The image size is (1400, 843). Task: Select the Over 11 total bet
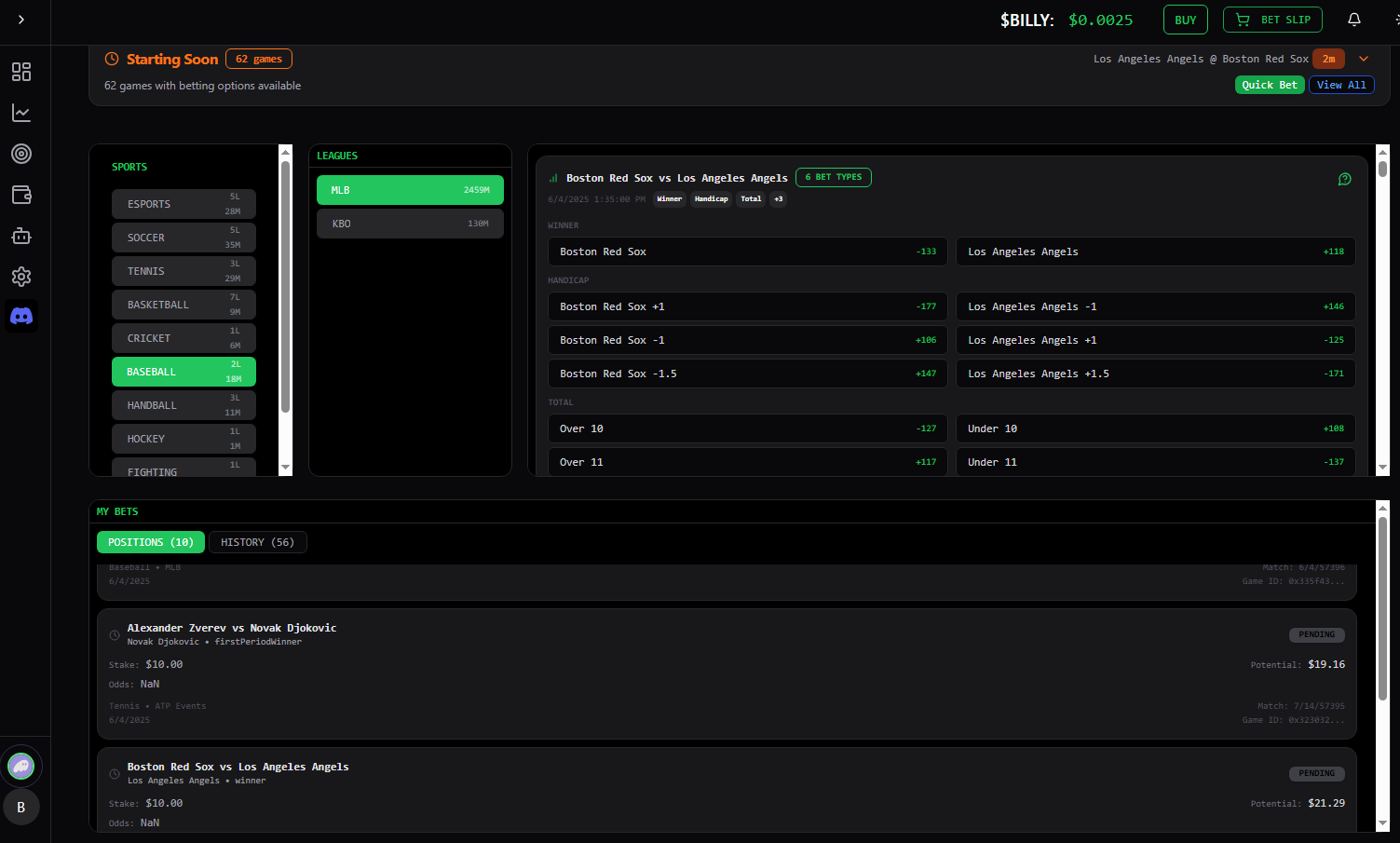click(748, 462)
